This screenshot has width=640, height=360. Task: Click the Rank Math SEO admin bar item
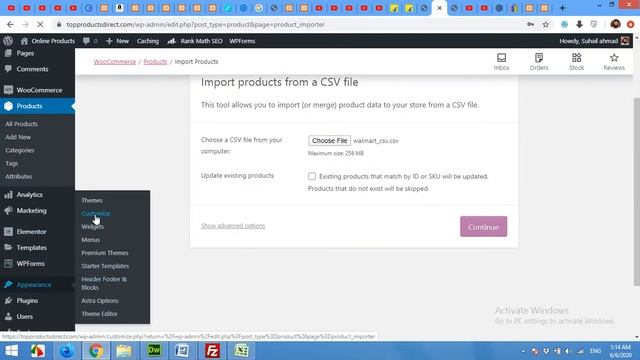pyautogui.click(x=195, y=41)
